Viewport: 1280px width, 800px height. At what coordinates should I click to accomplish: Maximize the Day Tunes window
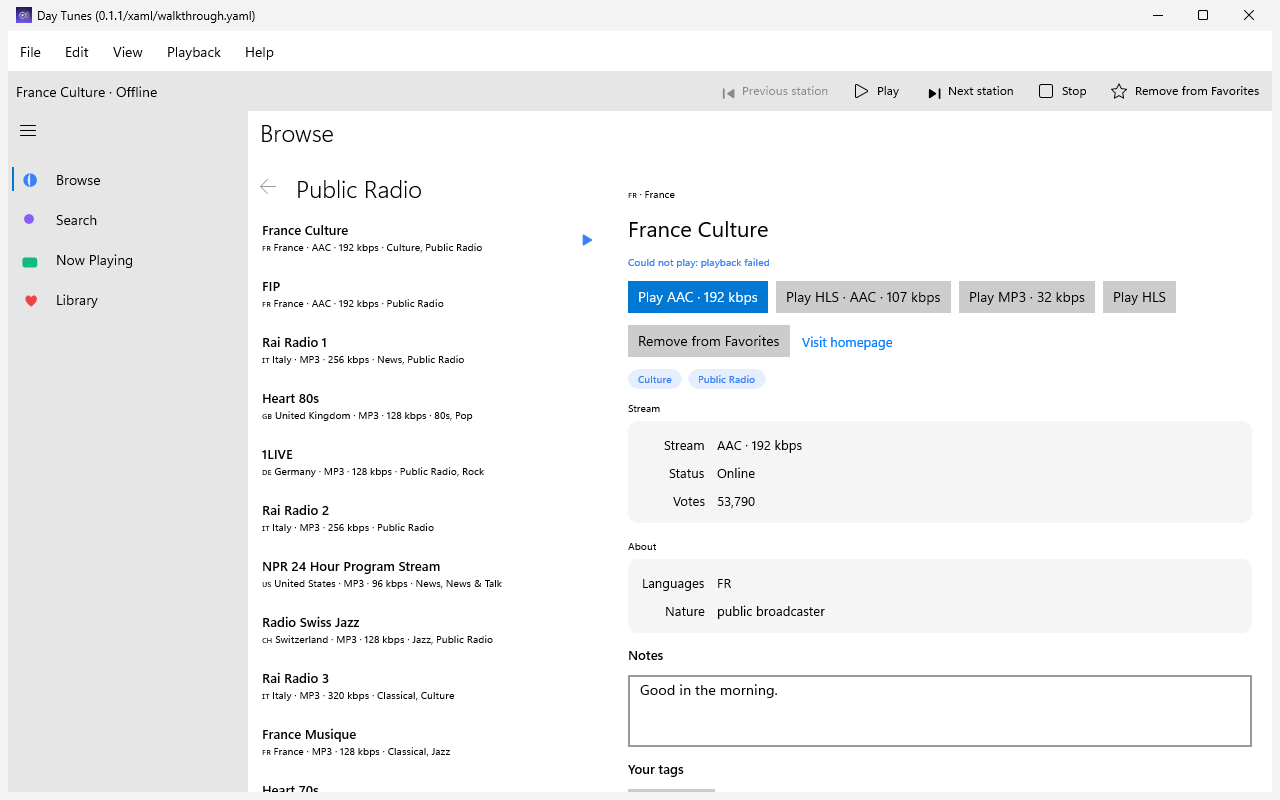(1203, 15)
